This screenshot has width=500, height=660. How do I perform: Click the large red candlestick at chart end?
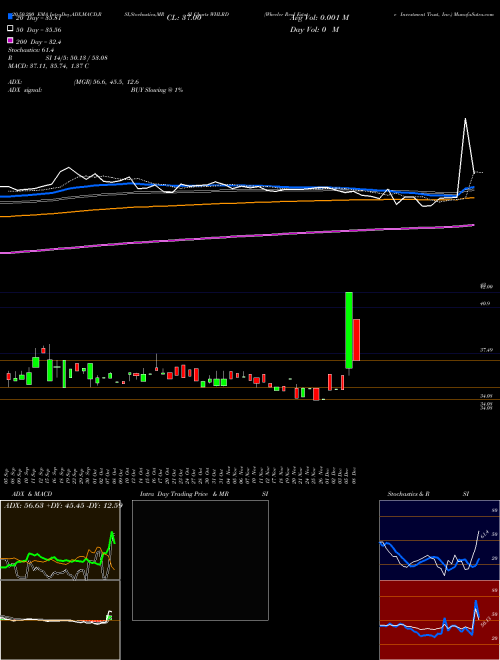(356, 340)
